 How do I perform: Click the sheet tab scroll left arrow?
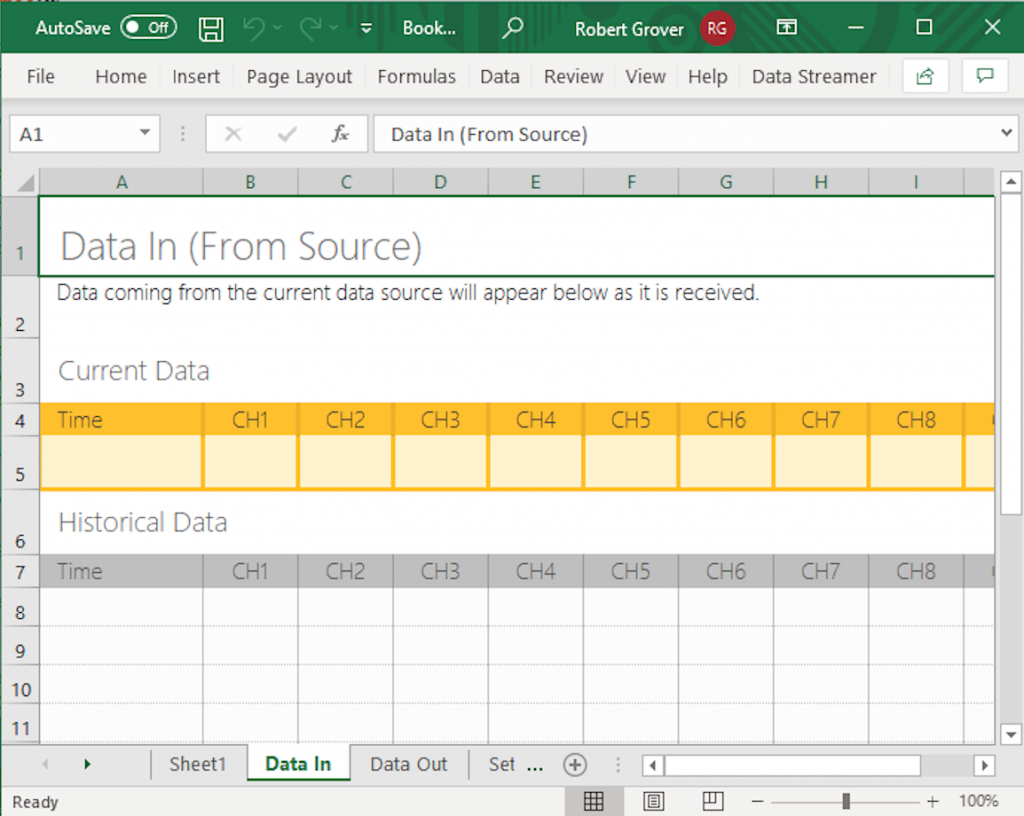coord(44,764)
